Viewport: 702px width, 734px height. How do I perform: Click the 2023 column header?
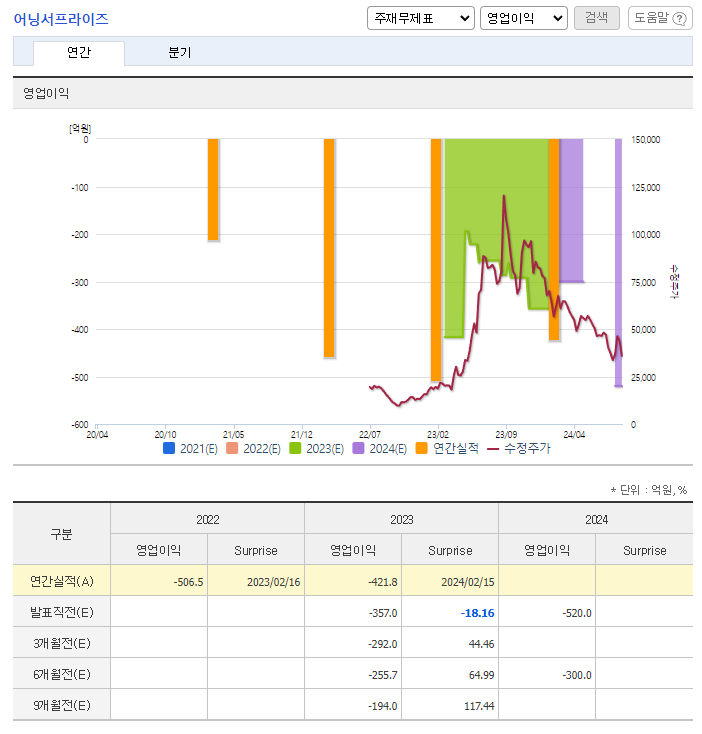tap(402, 520)
